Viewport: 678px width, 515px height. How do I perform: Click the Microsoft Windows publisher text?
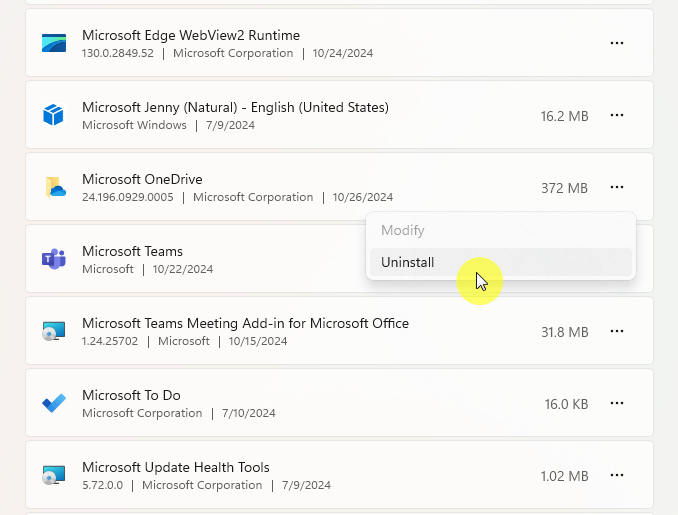tap(134, 125)
